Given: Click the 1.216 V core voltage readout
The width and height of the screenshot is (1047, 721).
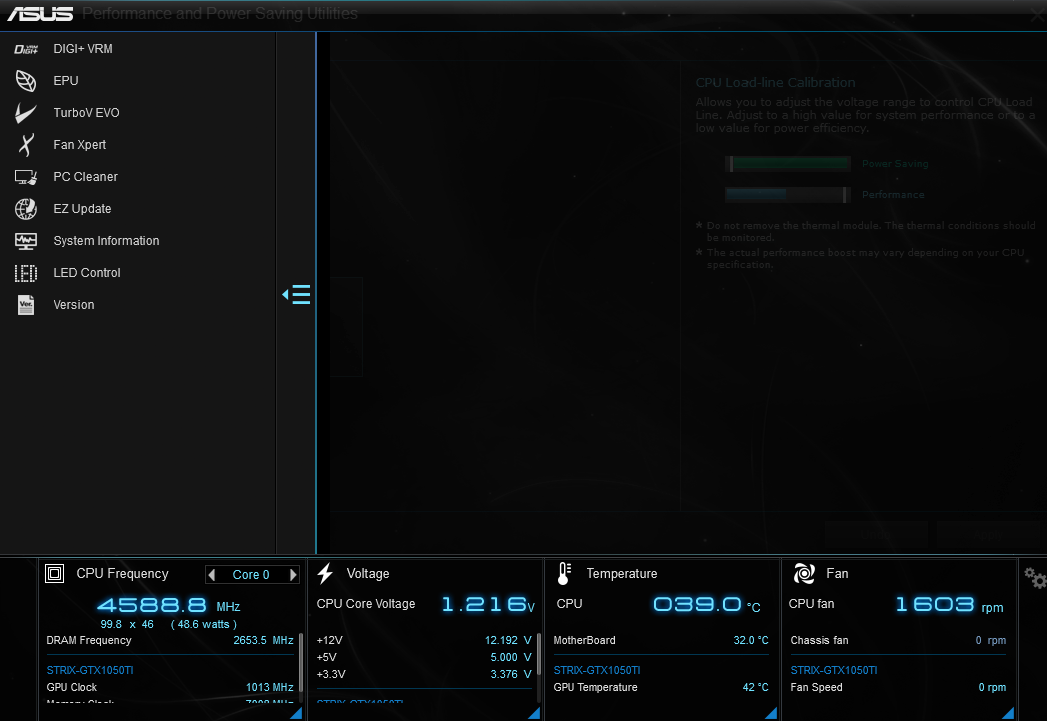Looking at the screenshot, I should tap(488, 605).
